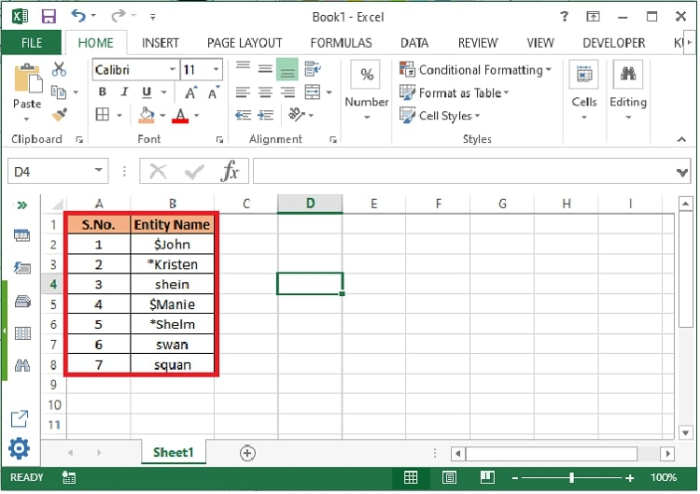The image size is (700, 494).
Task: Expand the Number group dropdown
Action: (x=367, y=117)
